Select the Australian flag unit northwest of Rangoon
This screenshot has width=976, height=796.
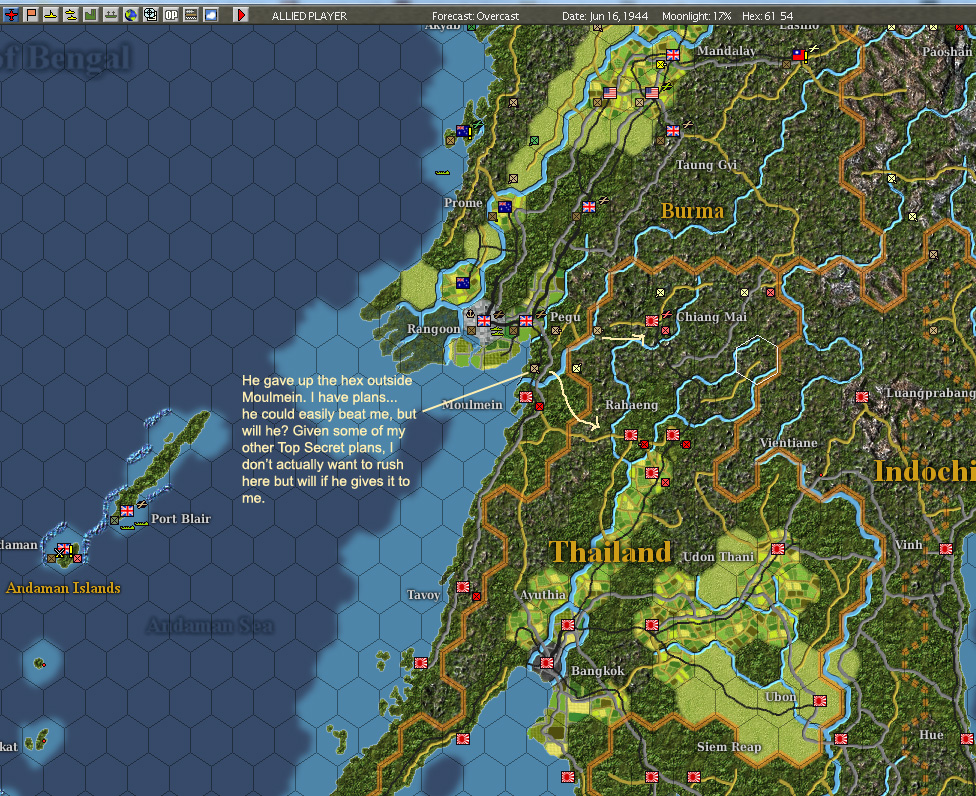click(x=462, y=283)
